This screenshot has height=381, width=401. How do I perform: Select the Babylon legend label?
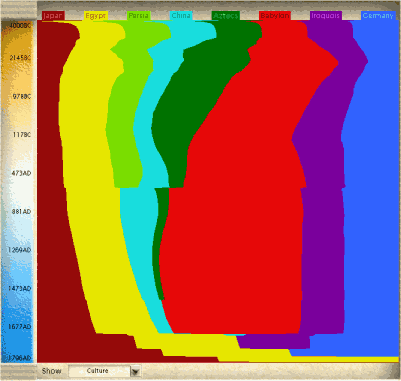tap(275, 16)
